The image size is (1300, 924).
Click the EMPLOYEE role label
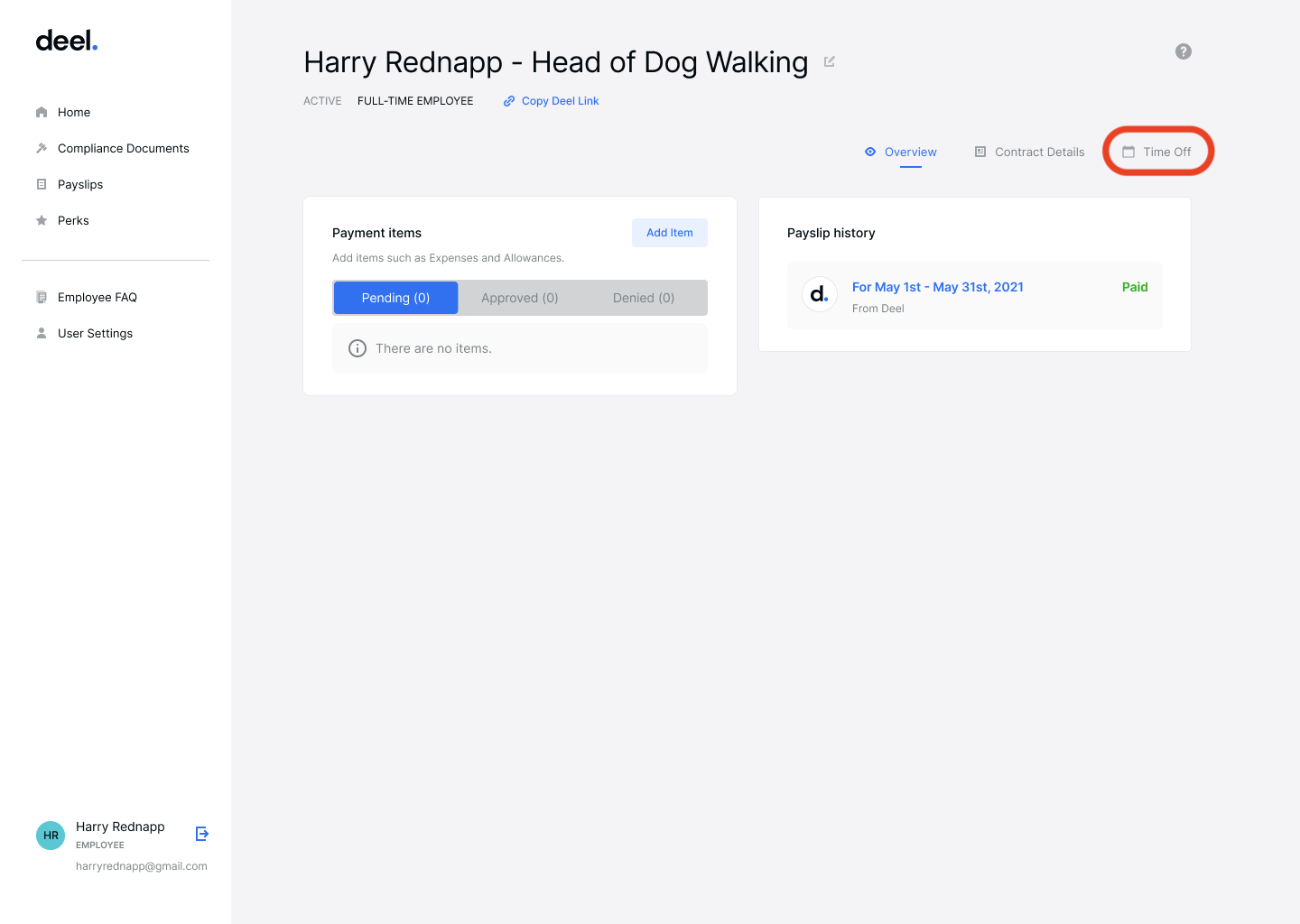click(x=100, y=845)
